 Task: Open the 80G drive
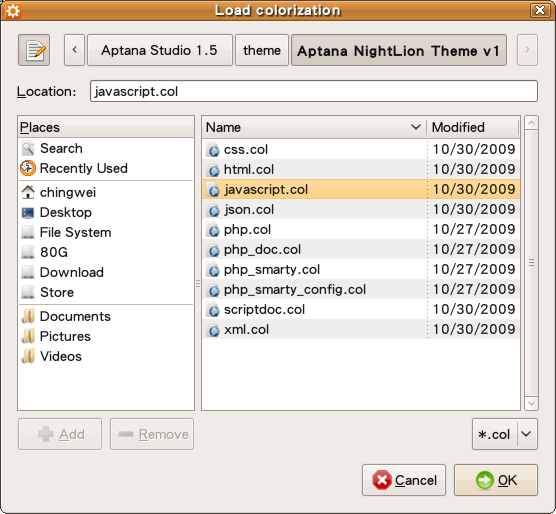[106, 252]
